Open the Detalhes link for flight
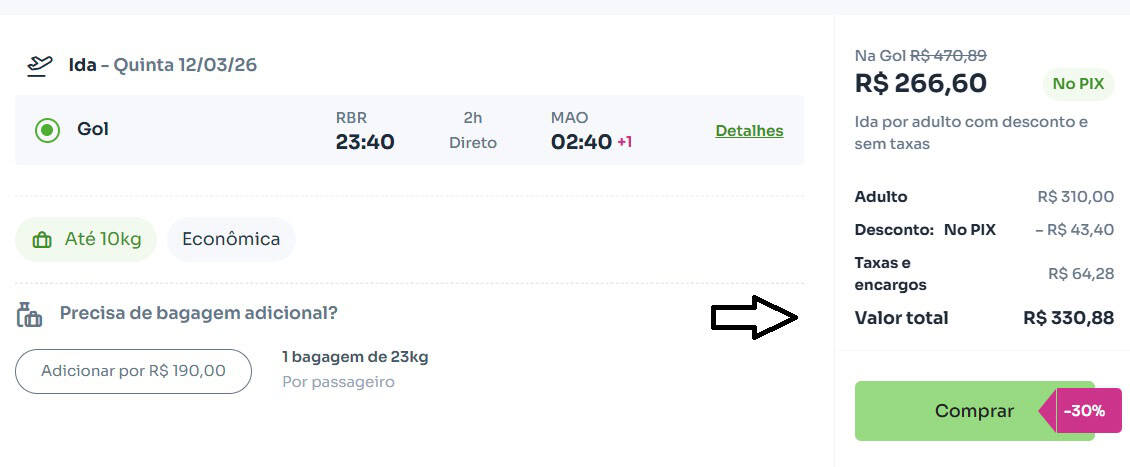Image resolution: width=1130 pixels, height=467 pixels. click(749, 131)
